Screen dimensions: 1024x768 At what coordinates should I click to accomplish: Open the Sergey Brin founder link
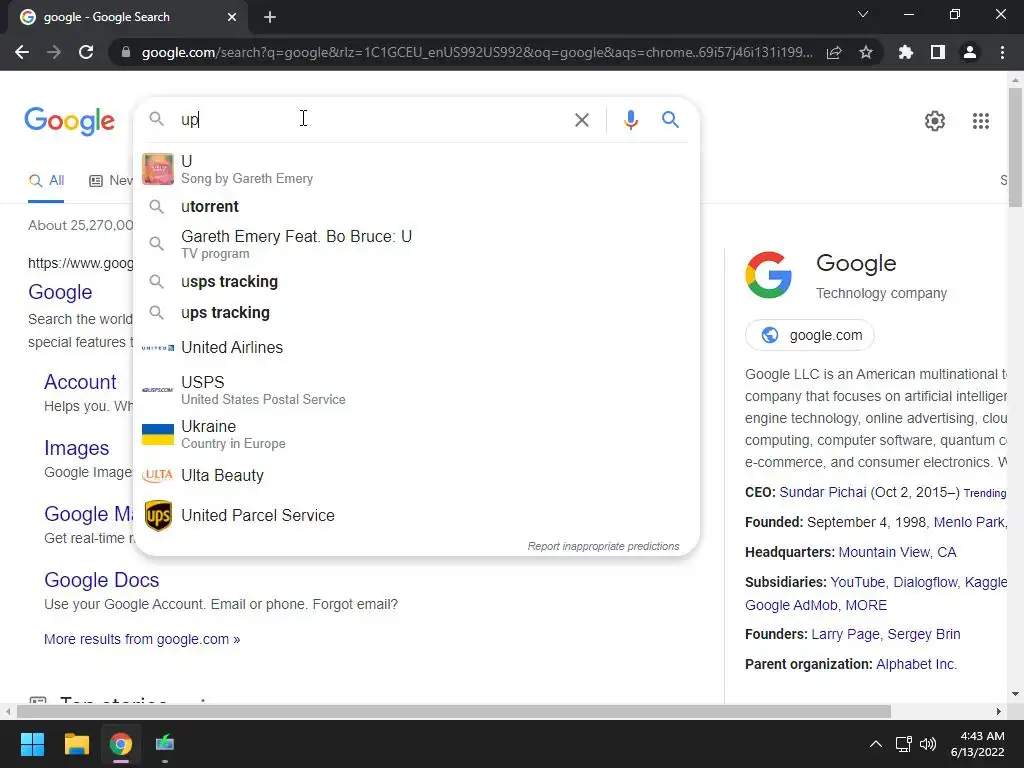pyautogui.click(x=923, y=634)
